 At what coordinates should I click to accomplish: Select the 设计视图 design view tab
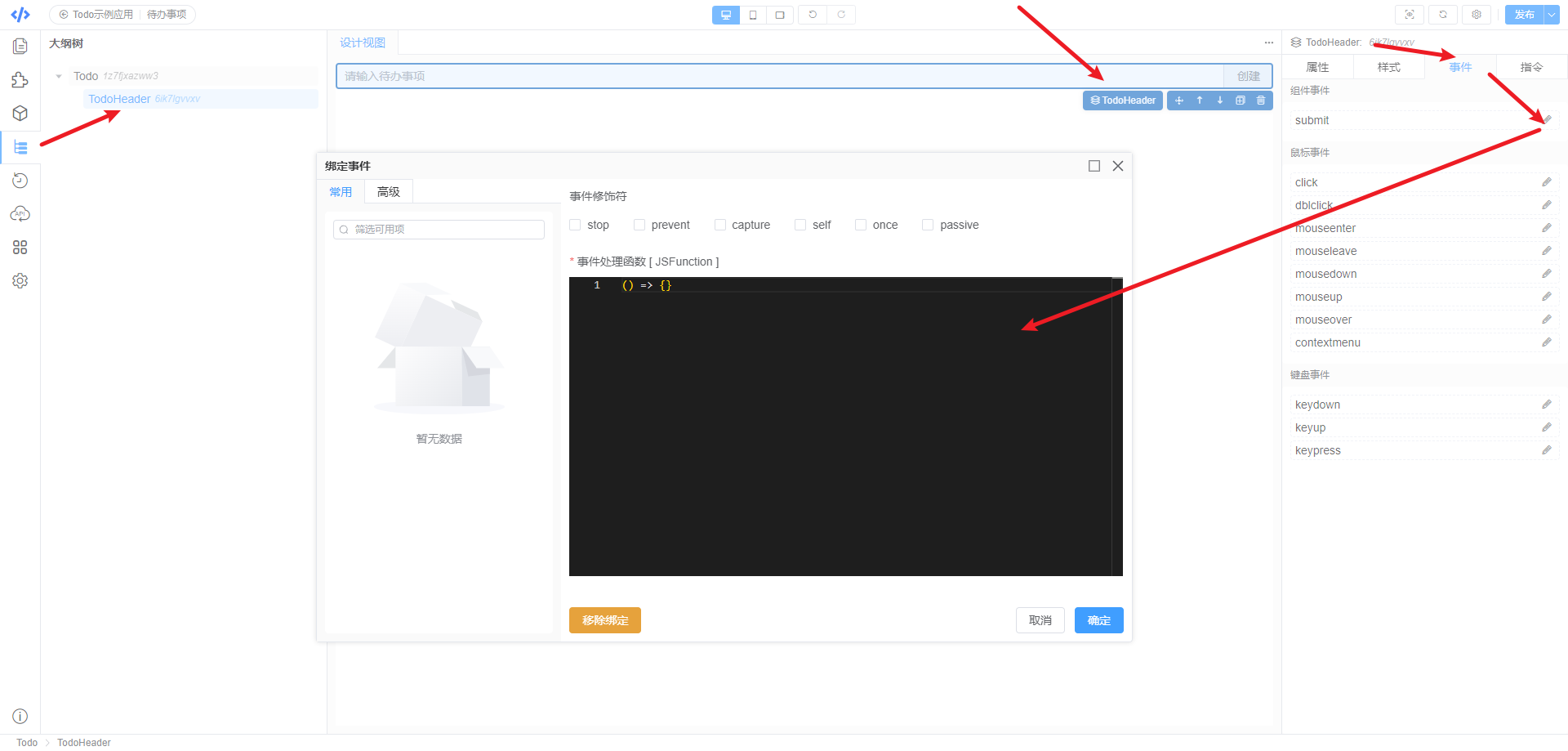tap(363, 42)
